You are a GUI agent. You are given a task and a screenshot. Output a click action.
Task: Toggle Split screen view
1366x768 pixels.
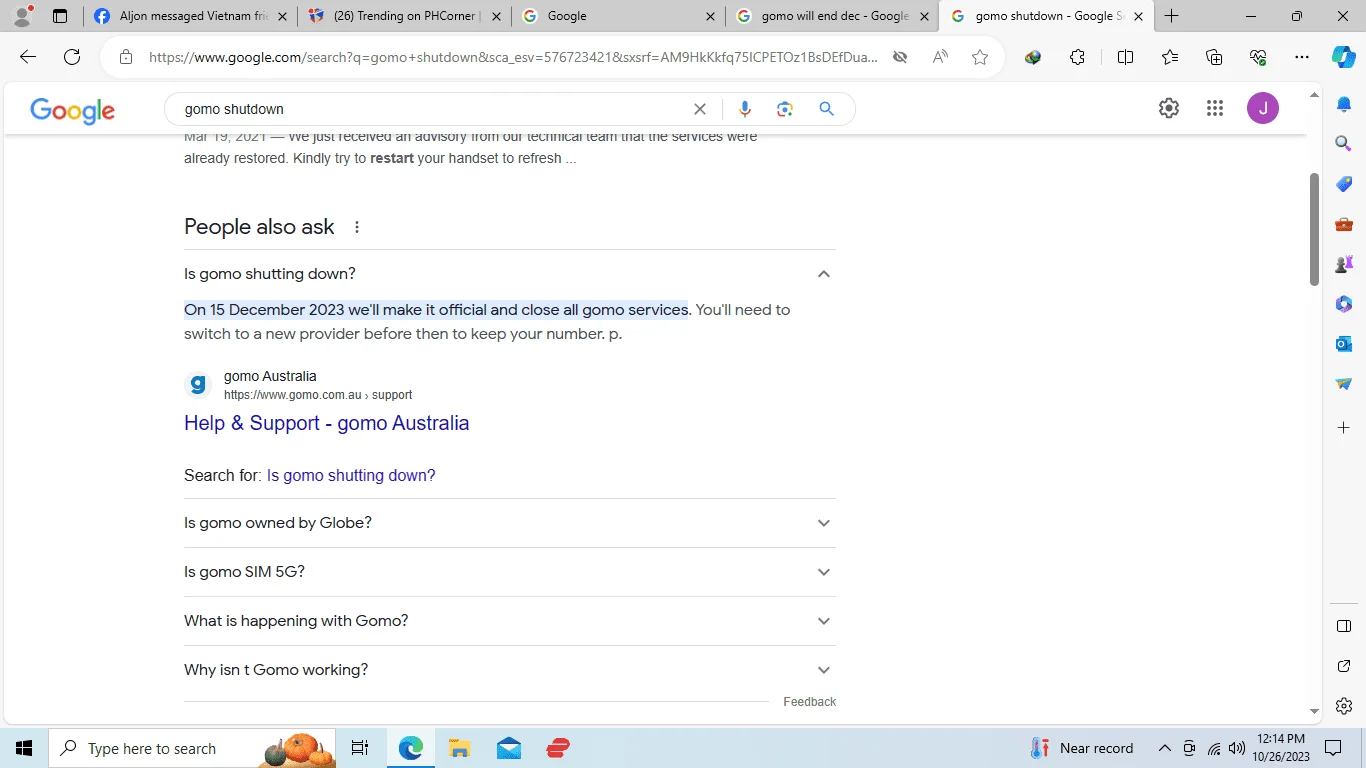pyautogui.click(x=1125, y=57)
